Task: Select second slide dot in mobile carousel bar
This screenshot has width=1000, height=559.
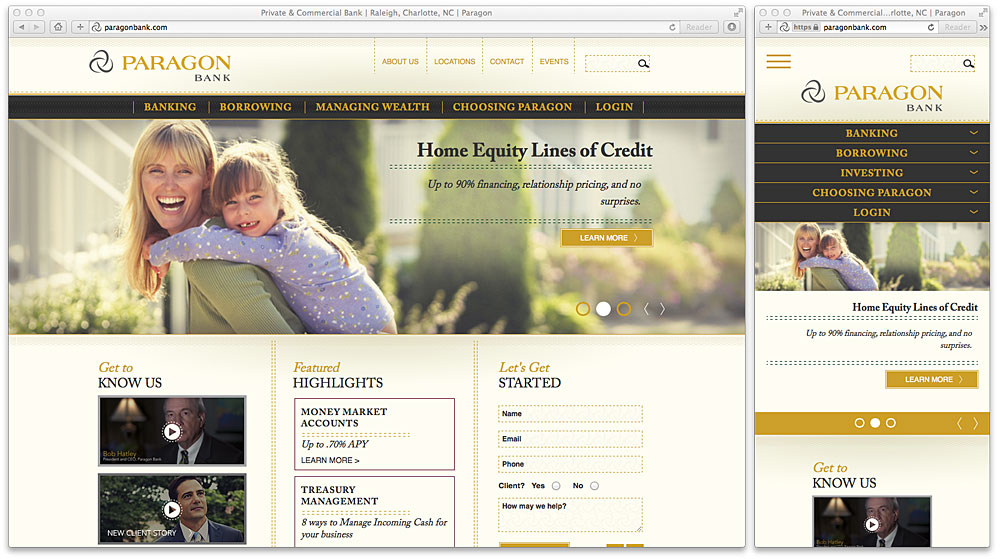Action: 875,423
